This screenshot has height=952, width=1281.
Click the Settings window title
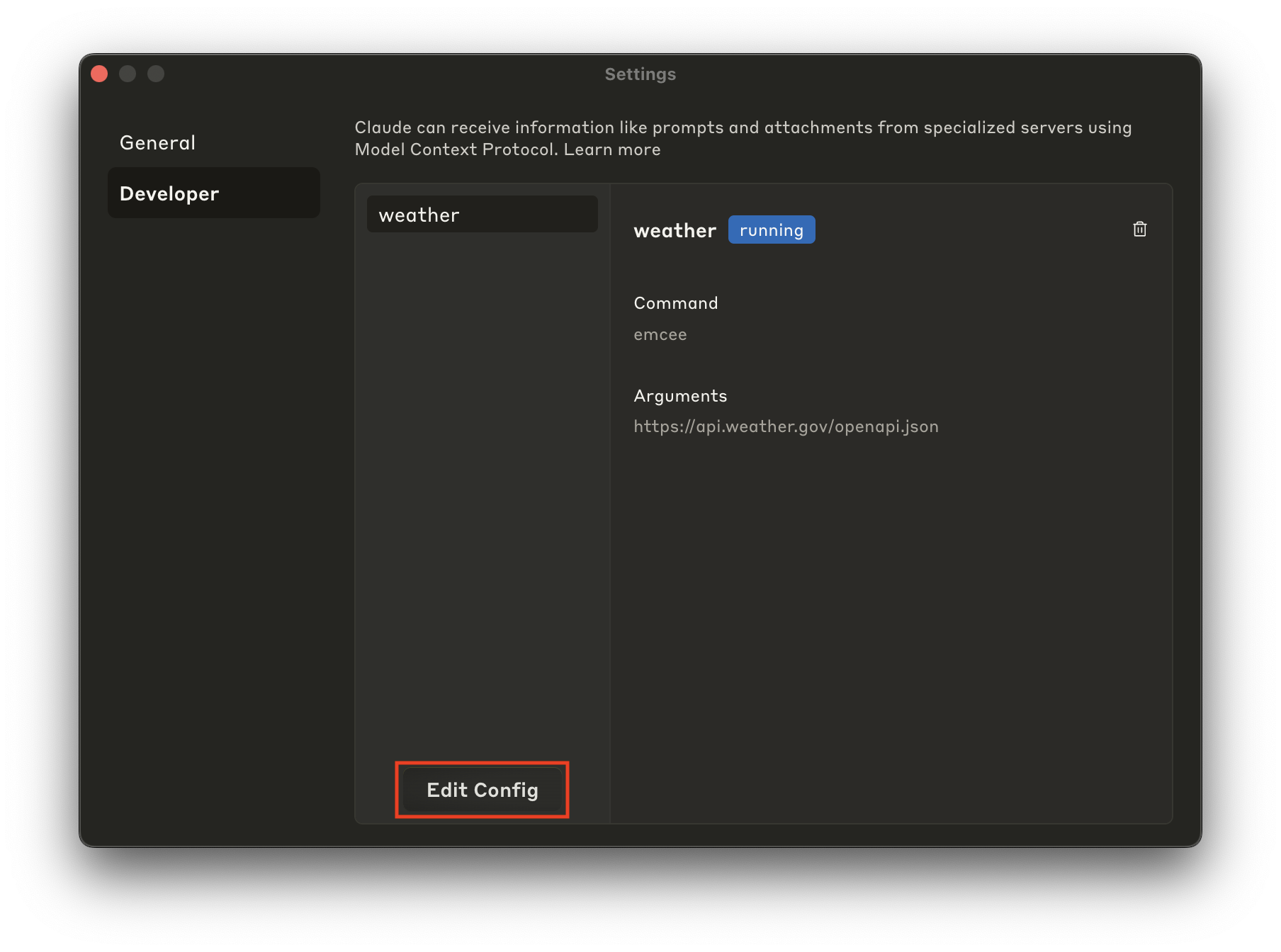640,74
